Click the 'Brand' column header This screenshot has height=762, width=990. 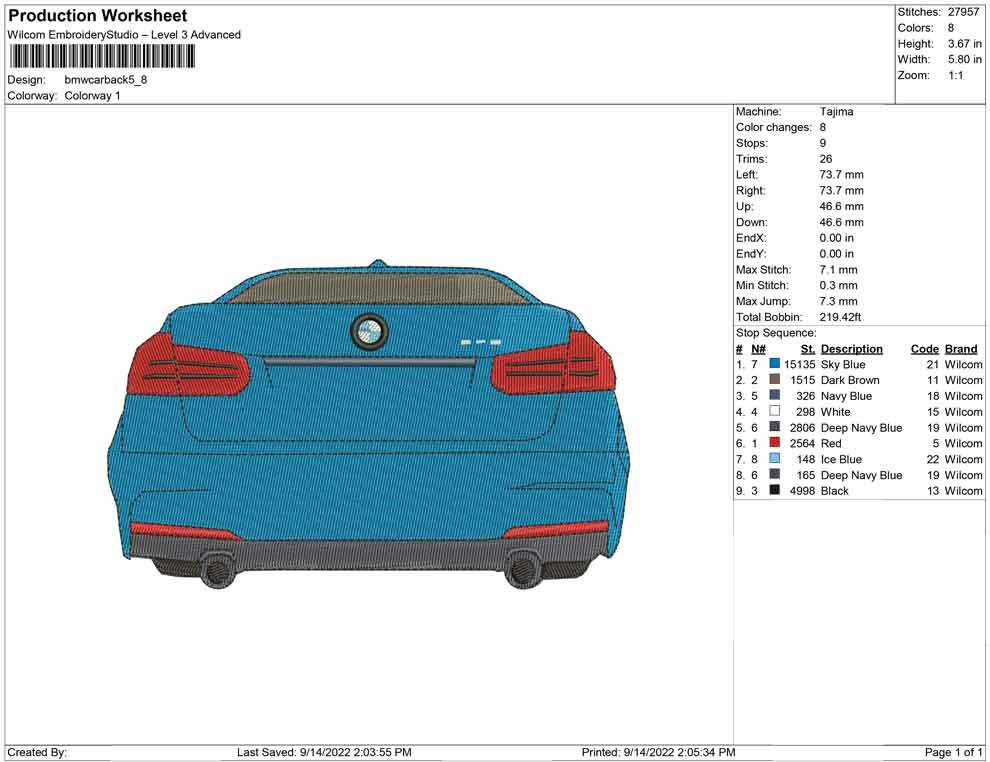coord(961,349)
